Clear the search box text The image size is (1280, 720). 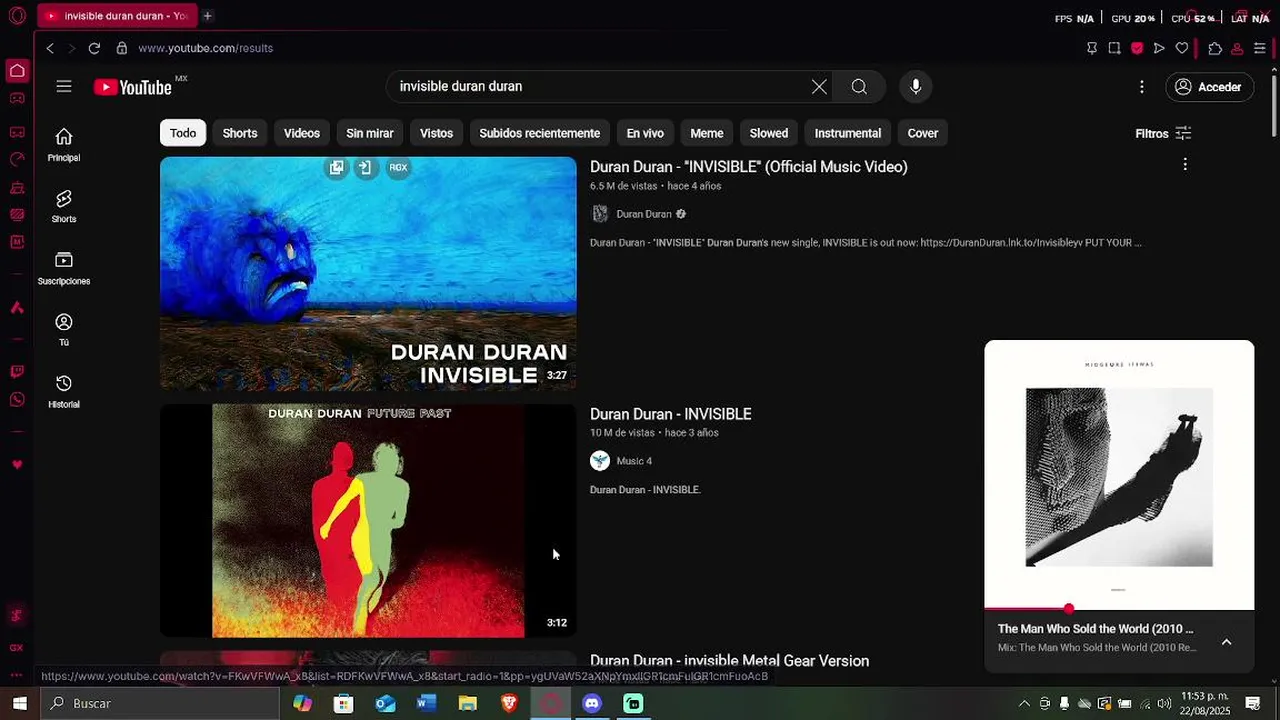(819, 87)
